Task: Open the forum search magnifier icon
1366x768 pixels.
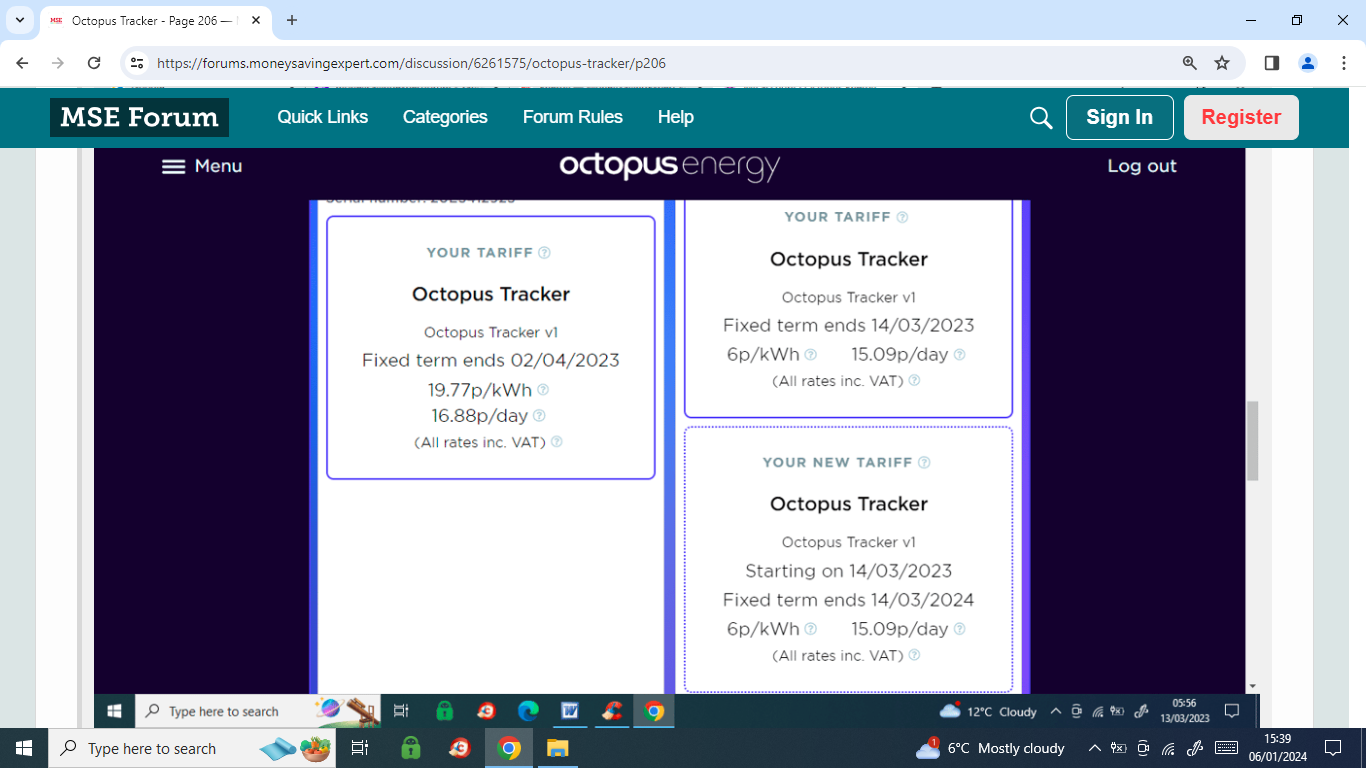Action: pyautogui.click(x=1041, y=118)
